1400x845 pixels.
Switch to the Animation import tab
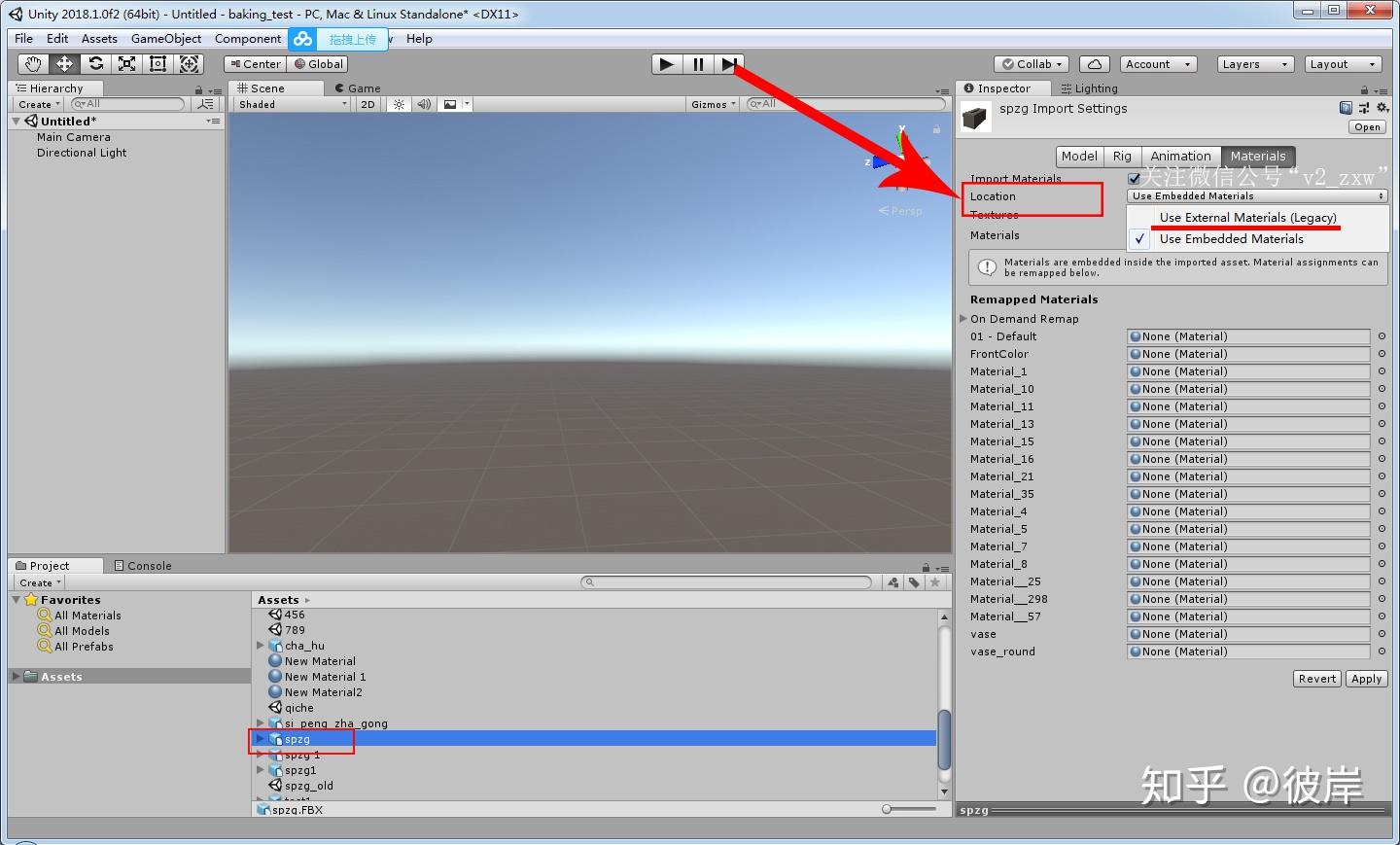pyautogui.click(x=1180, y=156)
